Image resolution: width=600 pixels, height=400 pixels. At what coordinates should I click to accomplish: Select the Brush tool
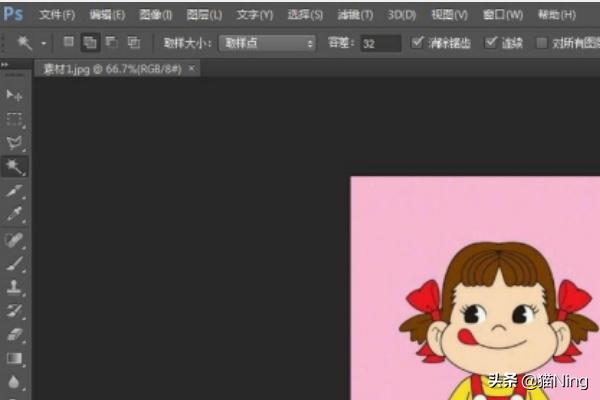pos(15,264)
